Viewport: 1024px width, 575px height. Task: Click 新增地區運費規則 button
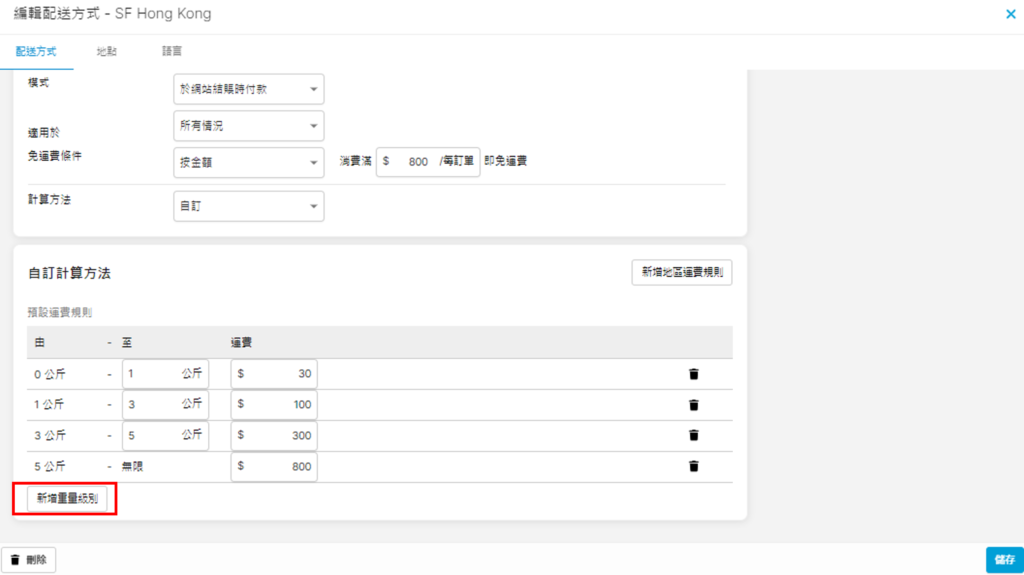pyautogui.click(x=681, y=273)
